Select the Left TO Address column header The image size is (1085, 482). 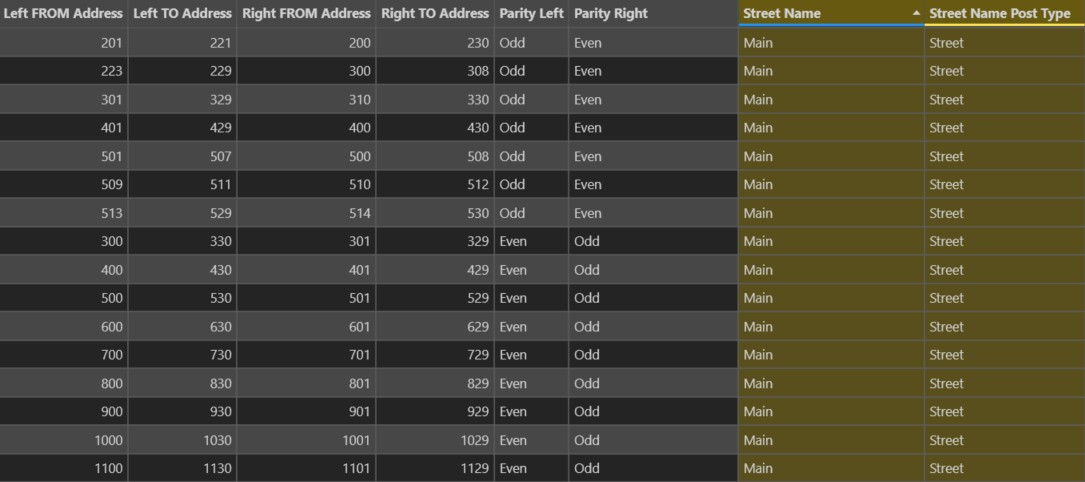pos(182,13)
